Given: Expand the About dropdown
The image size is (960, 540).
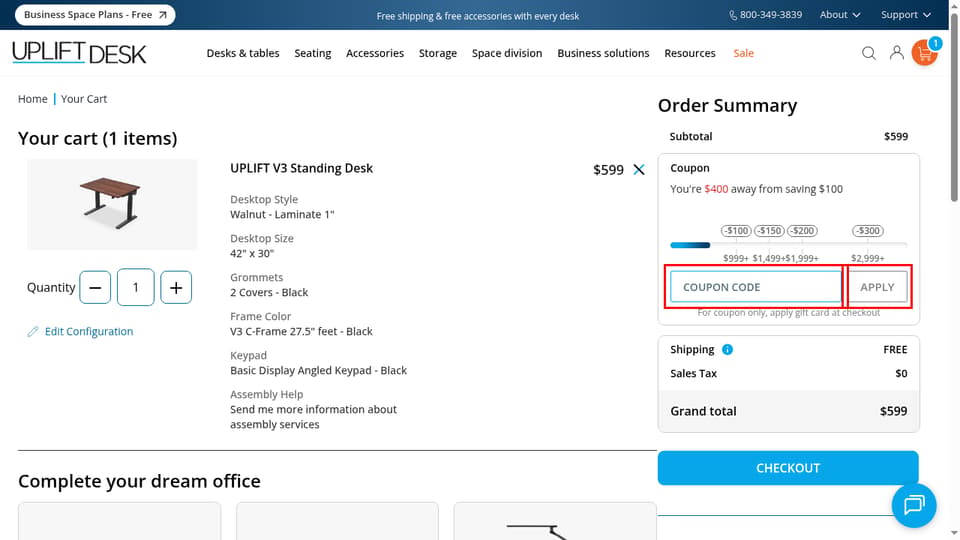Looking at the screenshot, I should pos(840,15).
